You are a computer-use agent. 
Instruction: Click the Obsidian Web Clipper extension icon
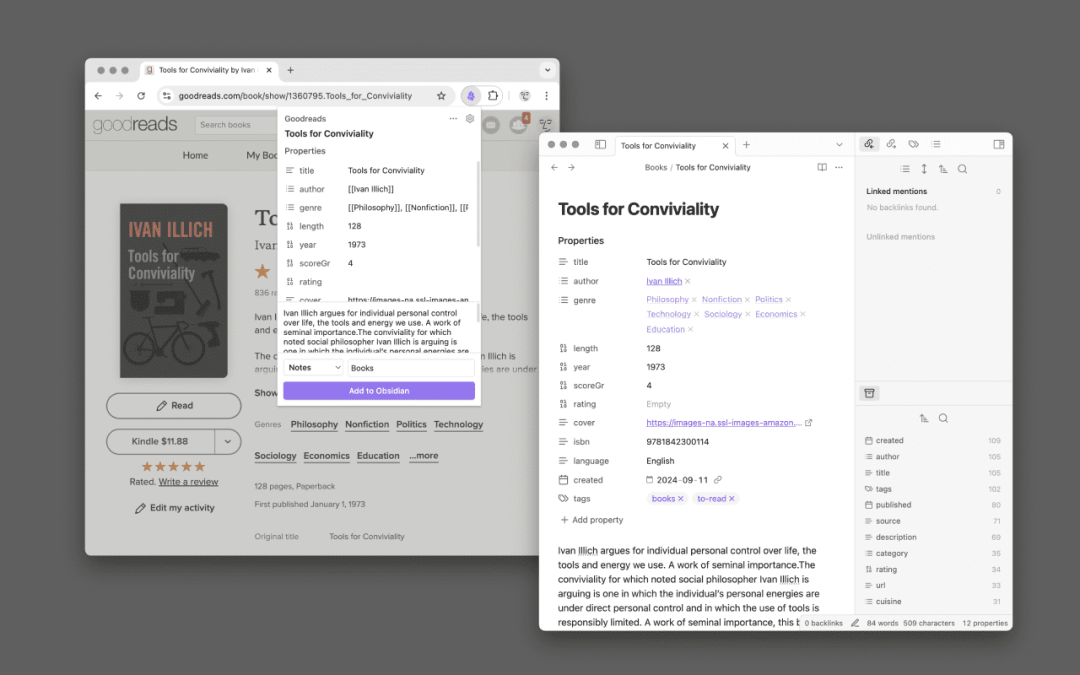471,96
